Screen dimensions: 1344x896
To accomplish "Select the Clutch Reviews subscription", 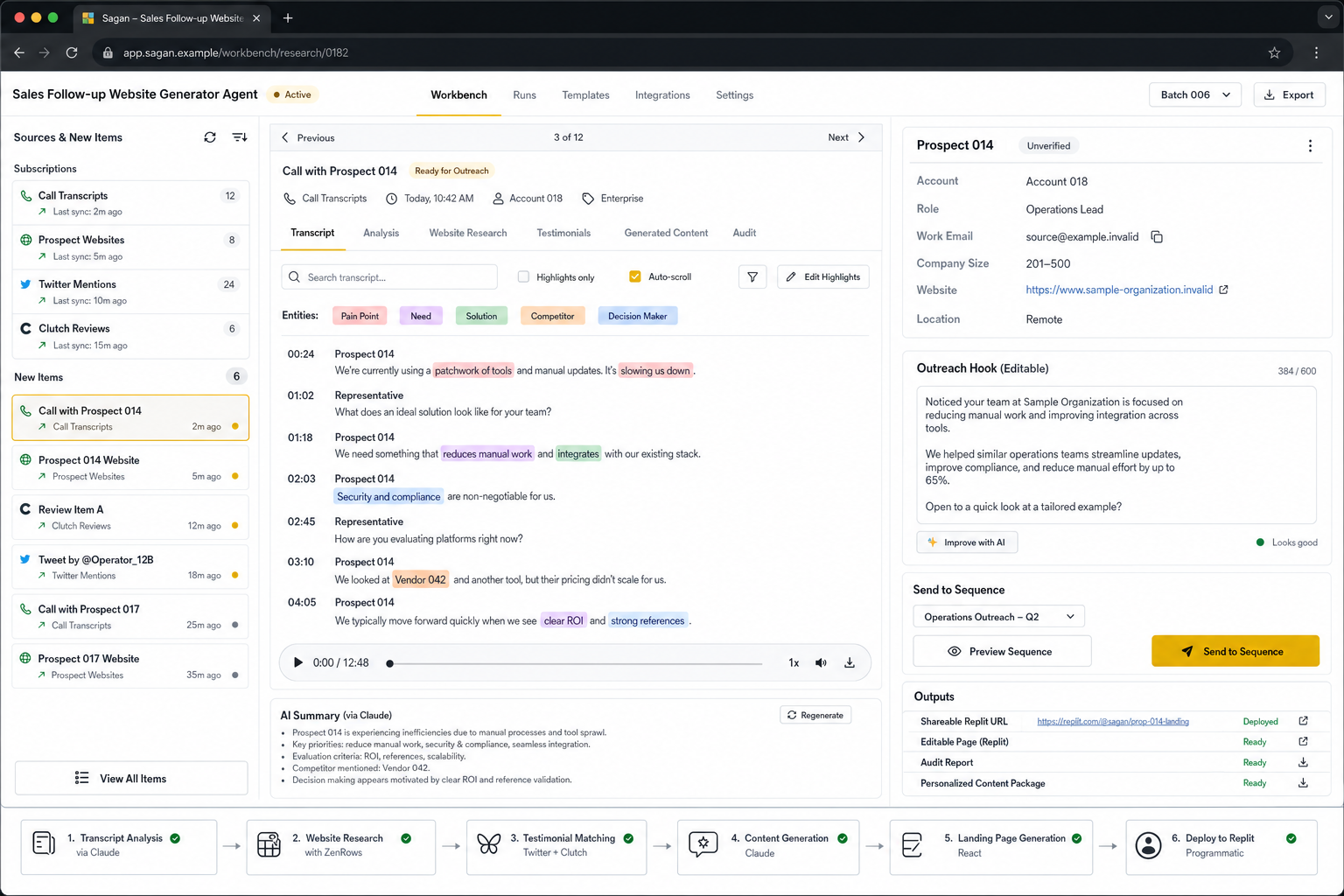I will [x=131, y=336].
